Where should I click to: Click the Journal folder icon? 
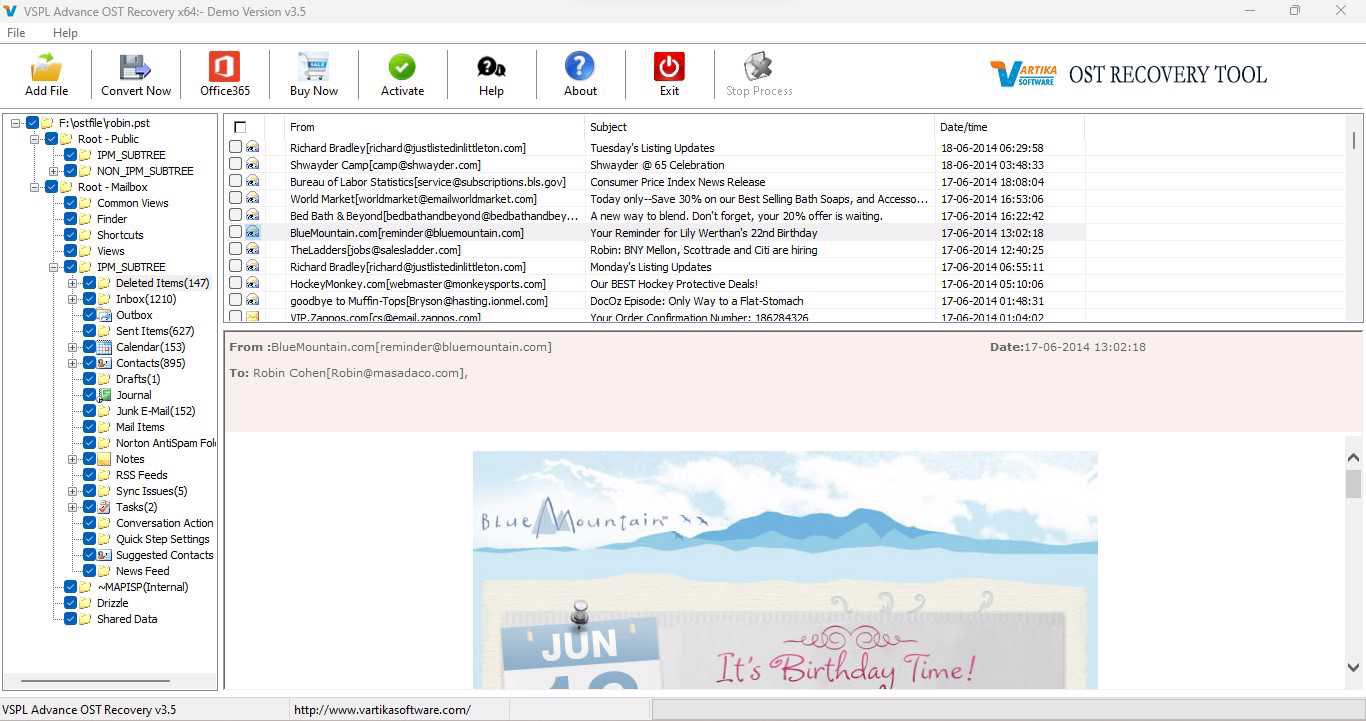(x=104, y=395)
